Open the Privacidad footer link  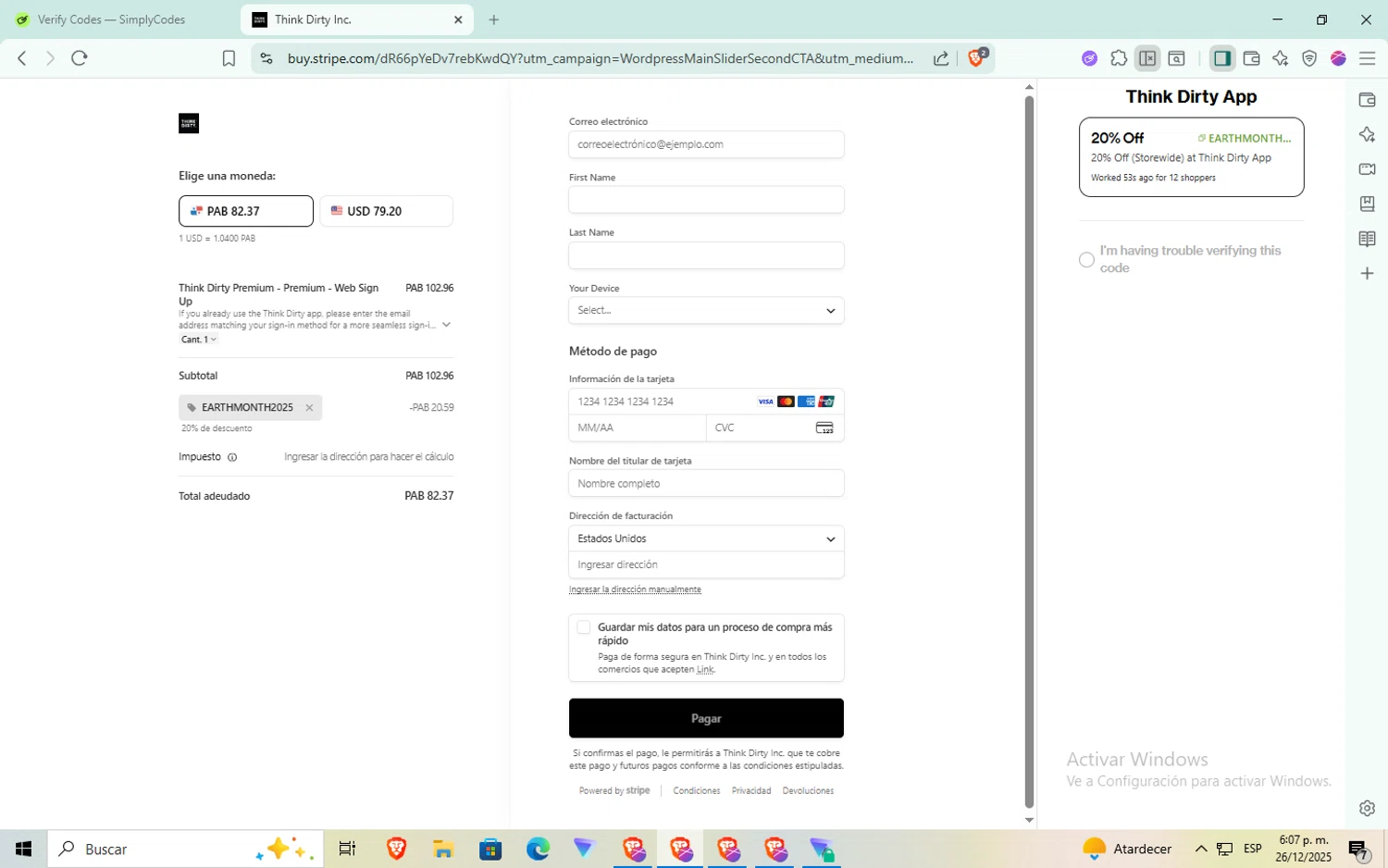[751, 791]
